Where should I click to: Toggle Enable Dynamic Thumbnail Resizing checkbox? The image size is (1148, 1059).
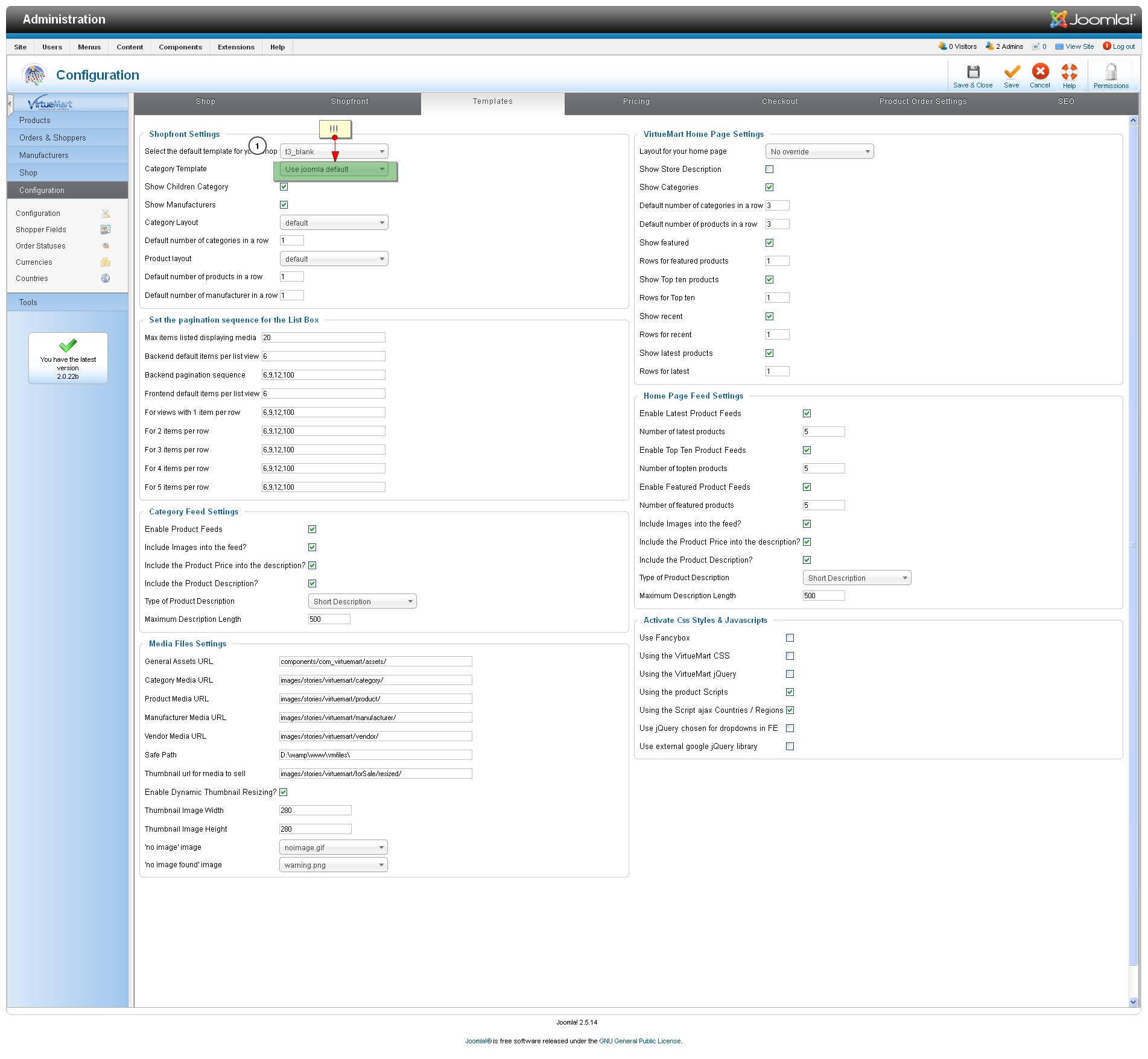tap(283, 792)
